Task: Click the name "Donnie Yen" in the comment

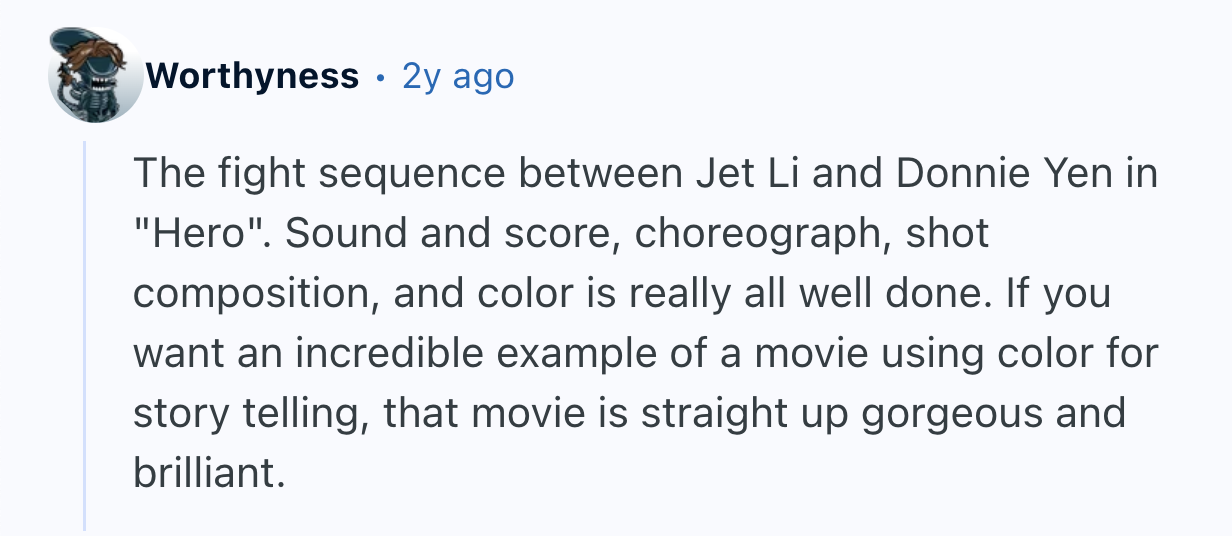Action: [1001, 174]
